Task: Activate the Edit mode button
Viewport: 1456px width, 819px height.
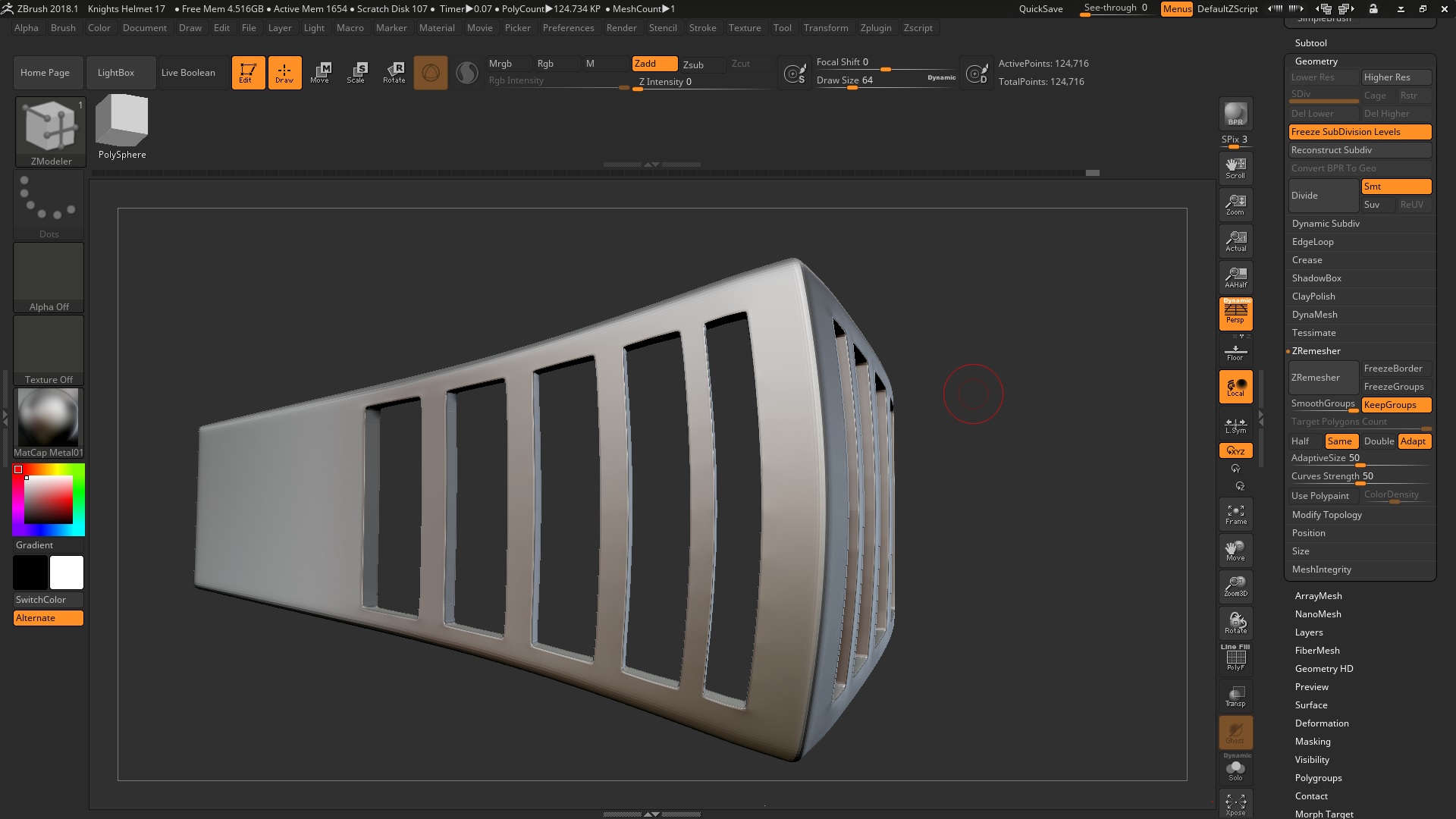Action: click(248, 73)
